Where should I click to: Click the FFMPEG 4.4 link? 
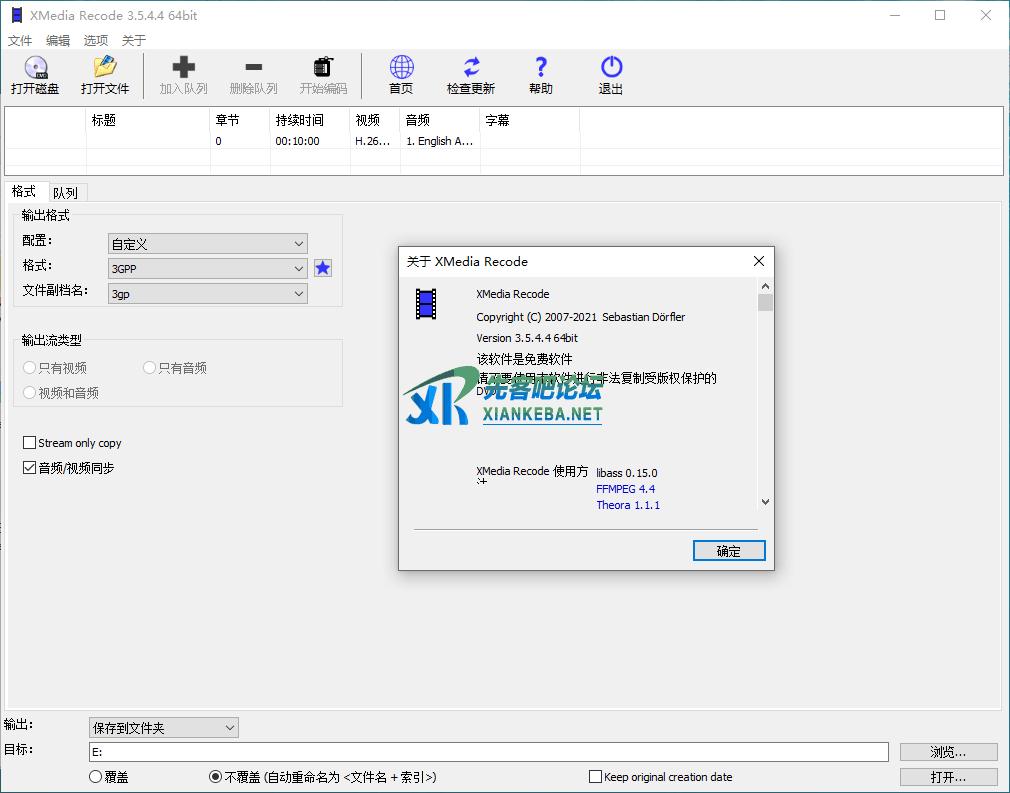click(626, 489)
